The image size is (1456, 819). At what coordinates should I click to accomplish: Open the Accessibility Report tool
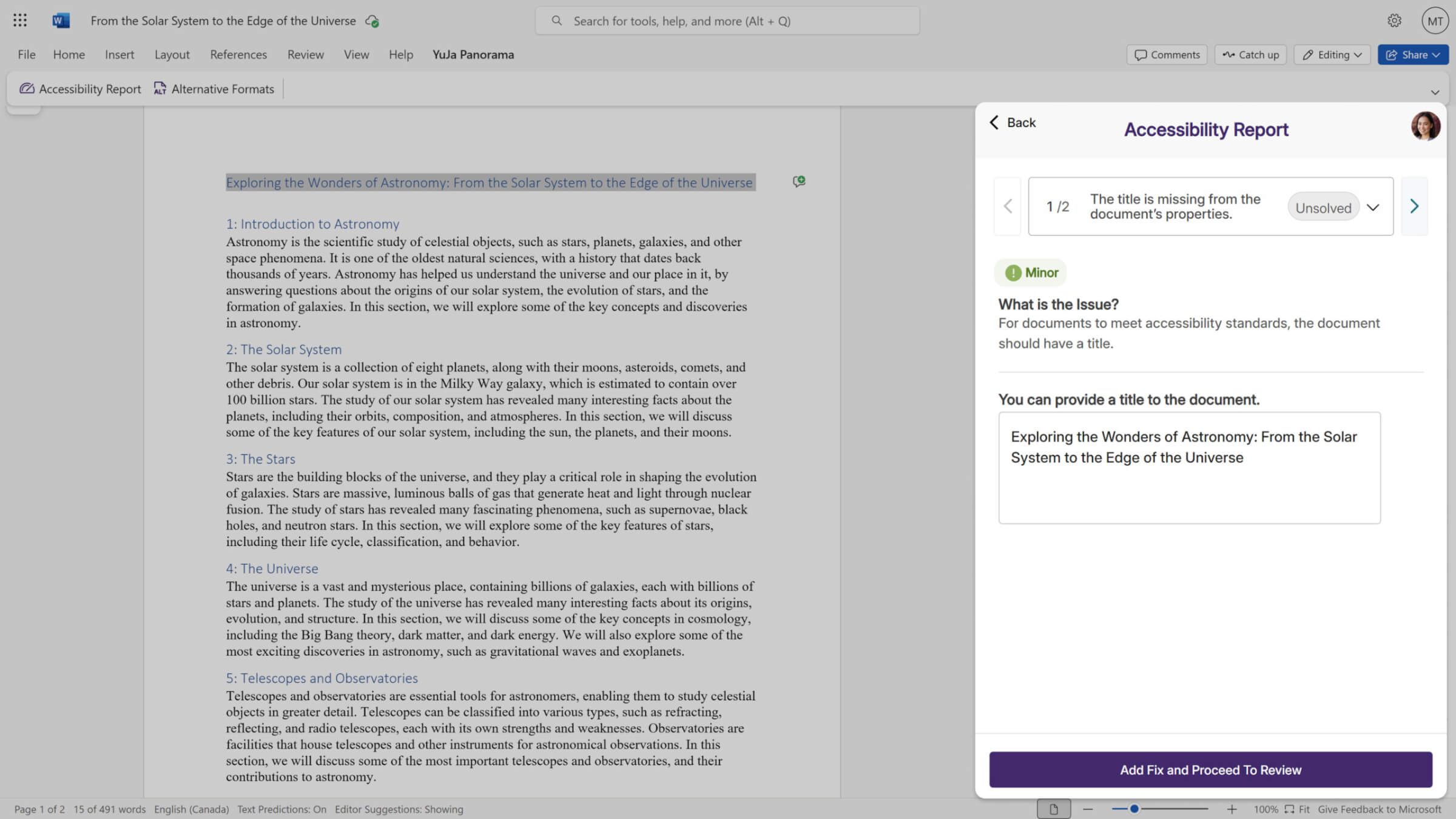[79, 89]
